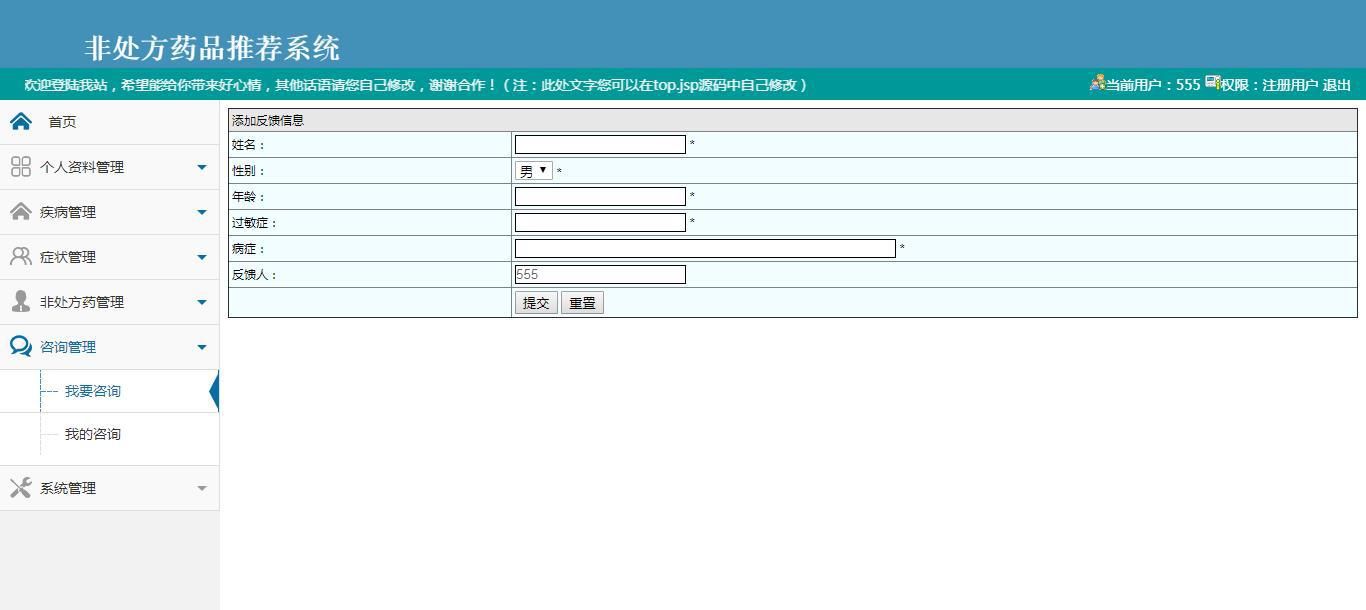Click the welcome message banner text
Viewport: 1366px width, 610px height.
pyautogui.click(x=416, y=85)
